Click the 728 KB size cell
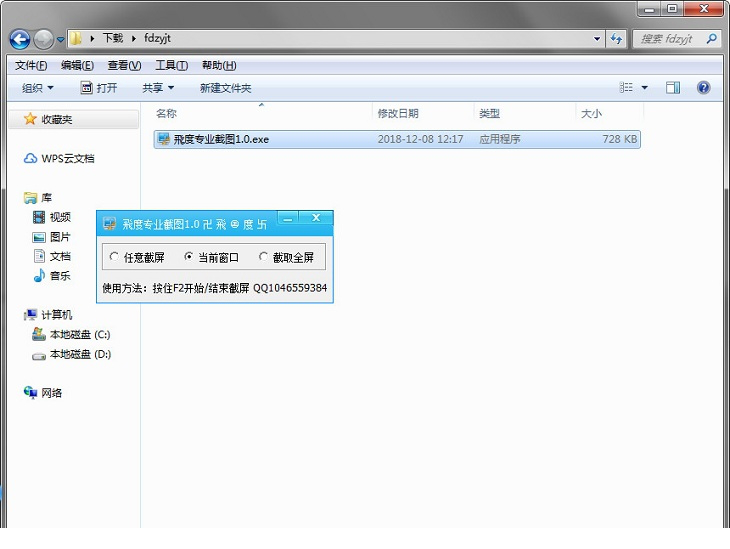Image resolution: width=730 pixels, height=549 pixels. click(620, 139)
